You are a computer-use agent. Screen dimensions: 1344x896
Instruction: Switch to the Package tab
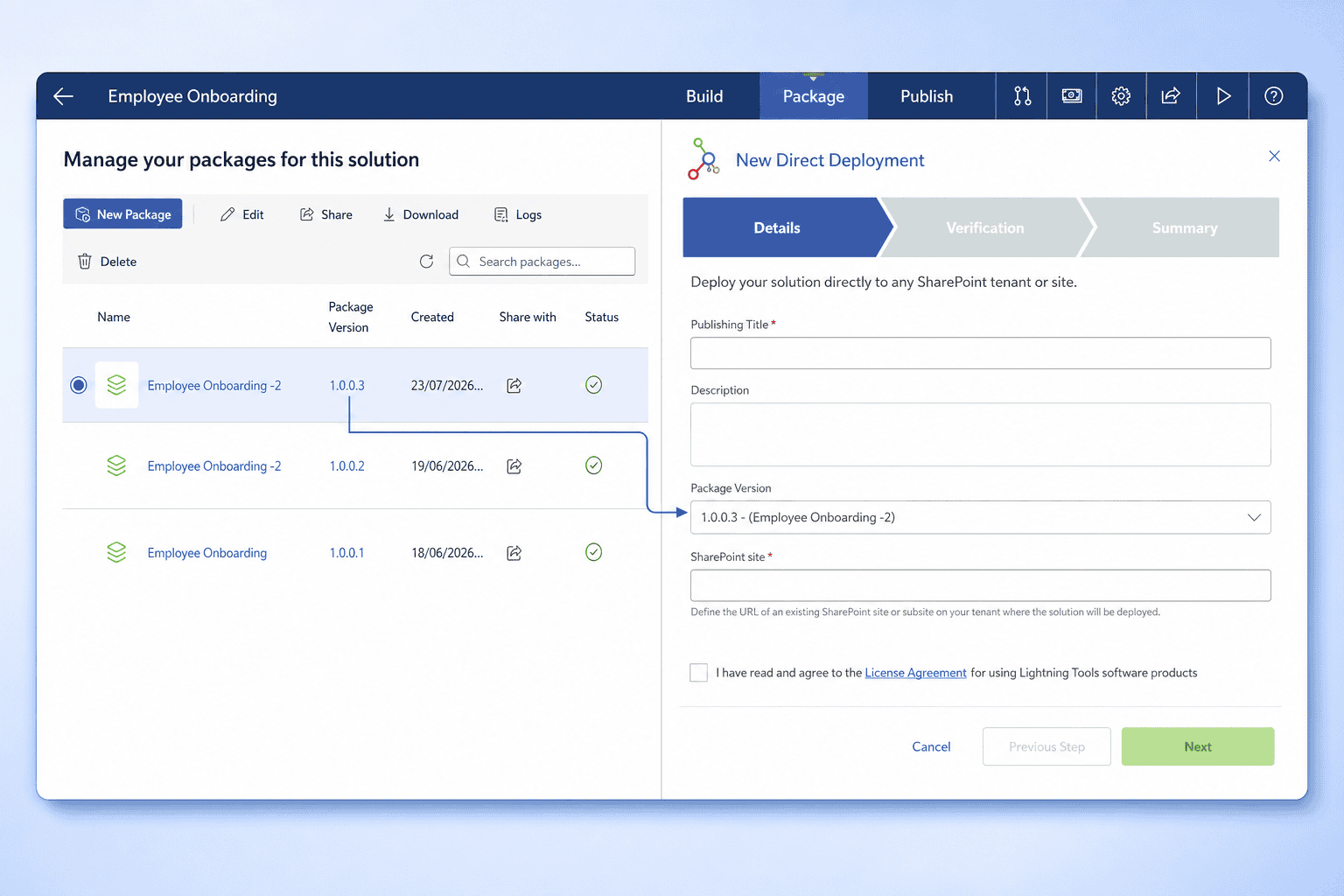[814, 96]
